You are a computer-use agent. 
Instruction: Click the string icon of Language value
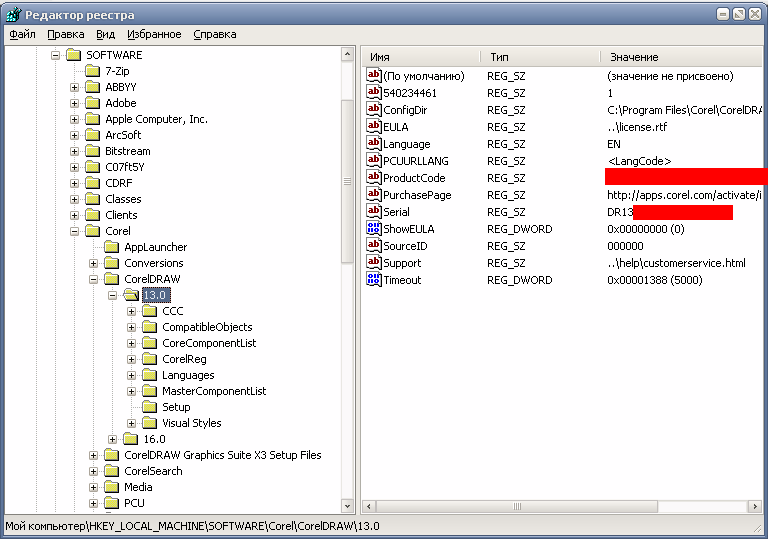(374, 144)
